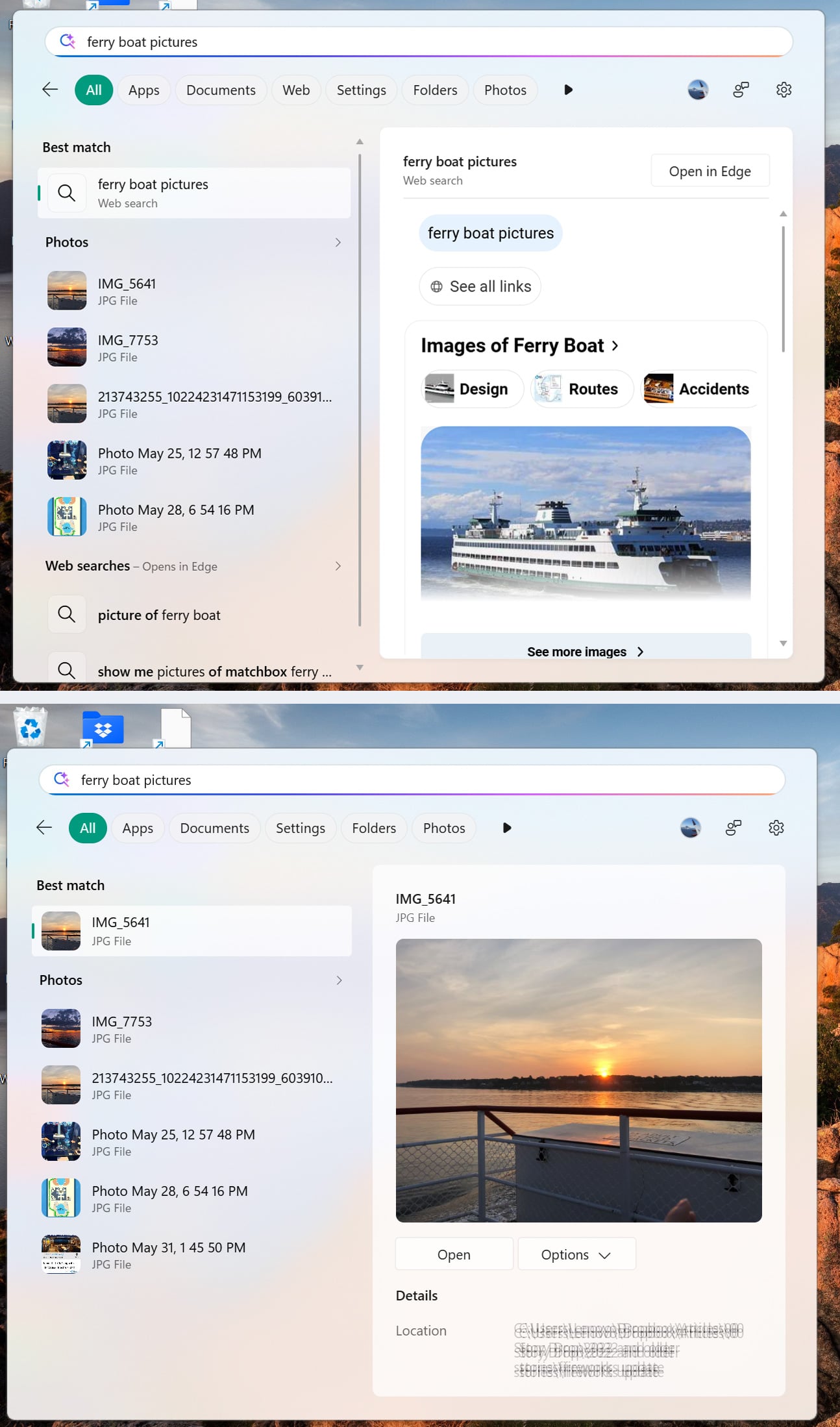Click the people-link icon beside avatar in IMG_5641 preview window
Viewport: 840px width, 1427px height.
tap(734, 828)
